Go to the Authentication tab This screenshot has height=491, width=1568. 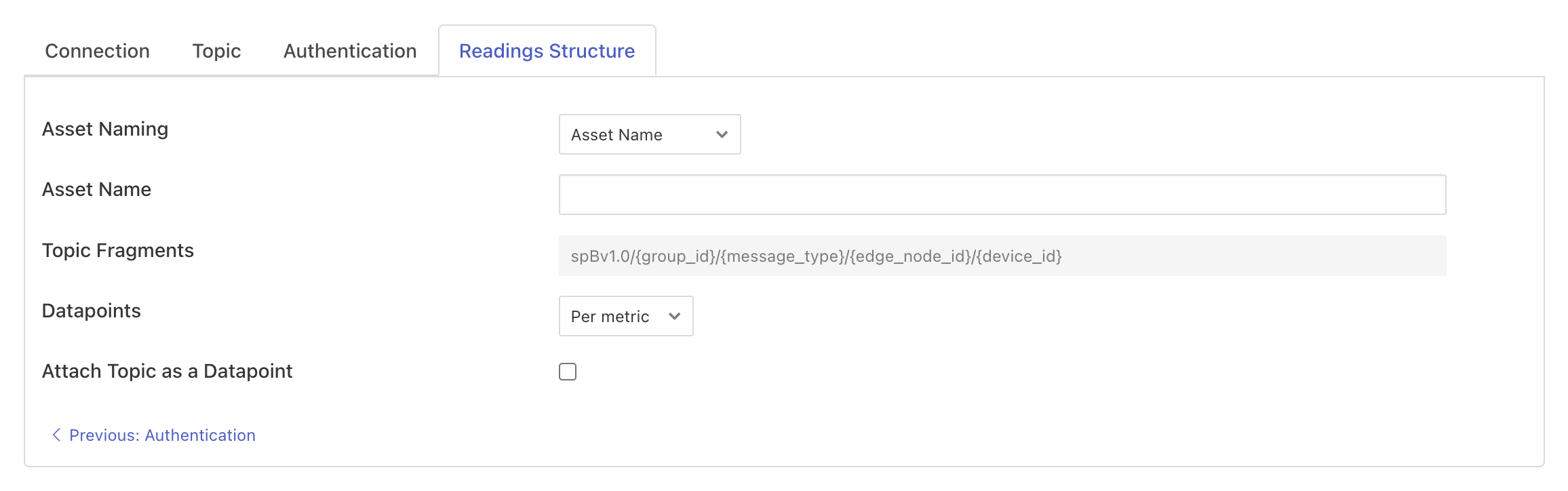350,51
